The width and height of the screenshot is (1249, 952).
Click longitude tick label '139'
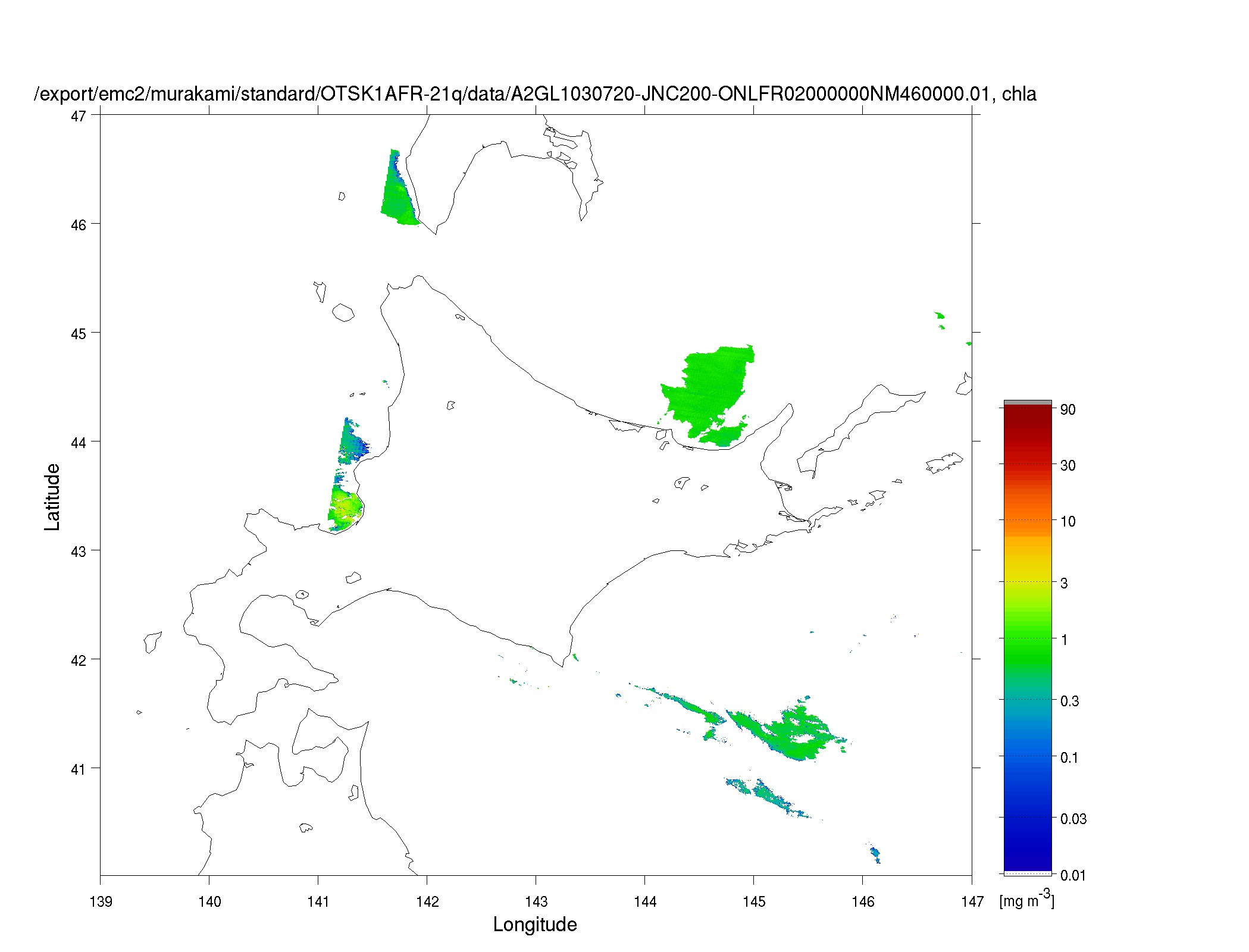tap(101, 901)
